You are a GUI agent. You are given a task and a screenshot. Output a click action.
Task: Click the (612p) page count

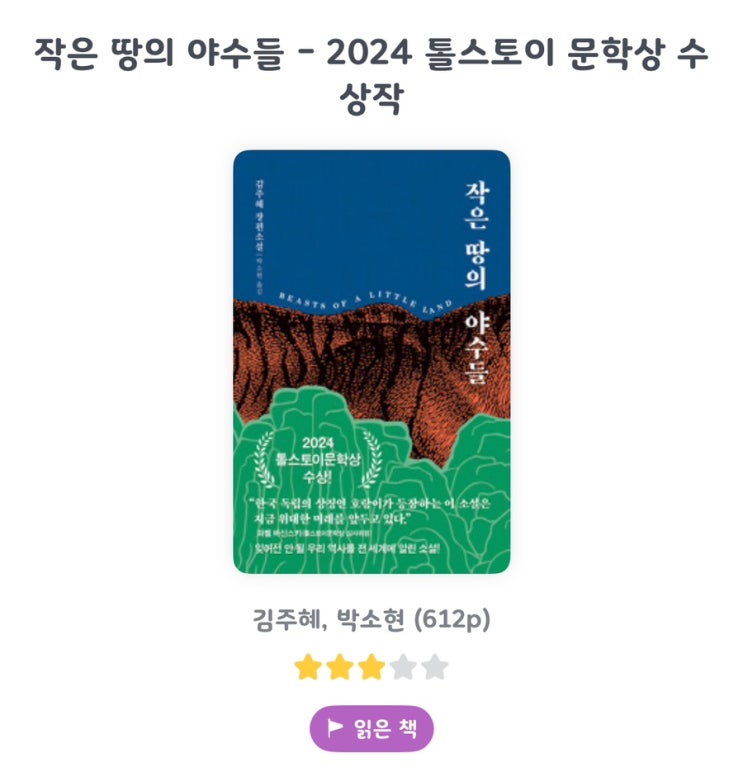(x=452, y=620)
